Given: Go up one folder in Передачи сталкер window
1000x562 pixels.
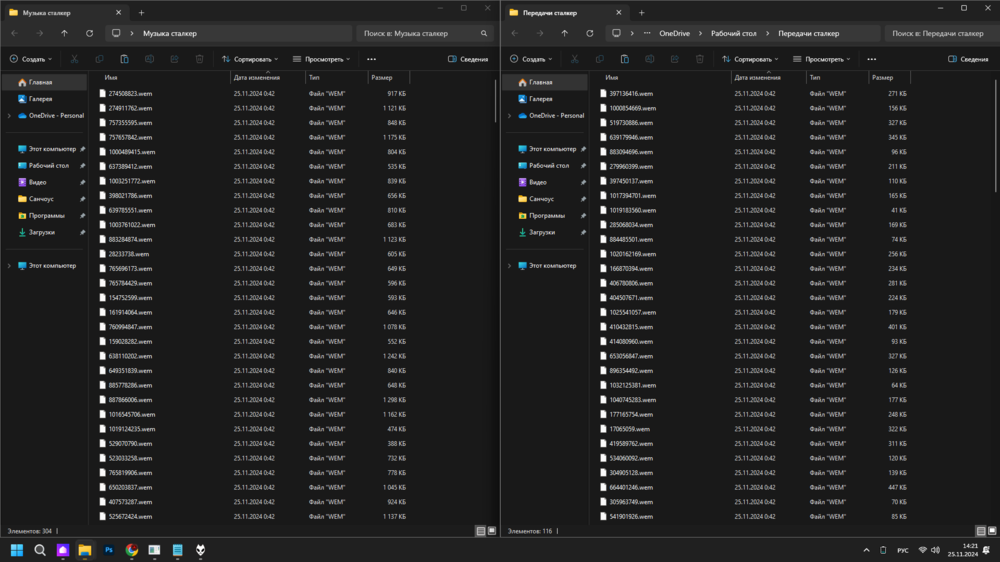Looking at the screenshot, I should tap(565, 33).
